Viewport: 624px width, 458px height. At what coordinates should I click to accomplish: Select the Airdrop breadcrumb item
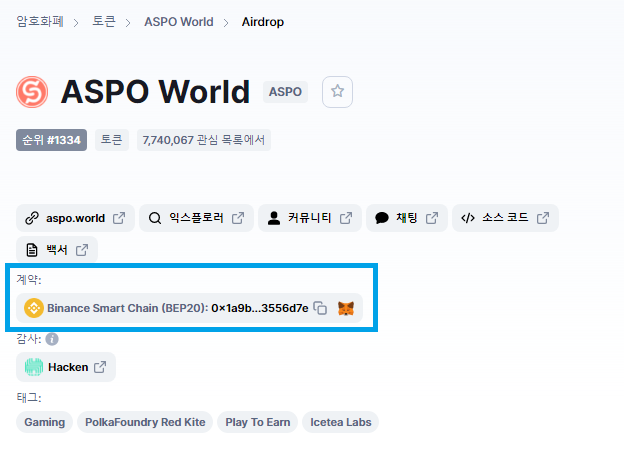tap(263, 21)
